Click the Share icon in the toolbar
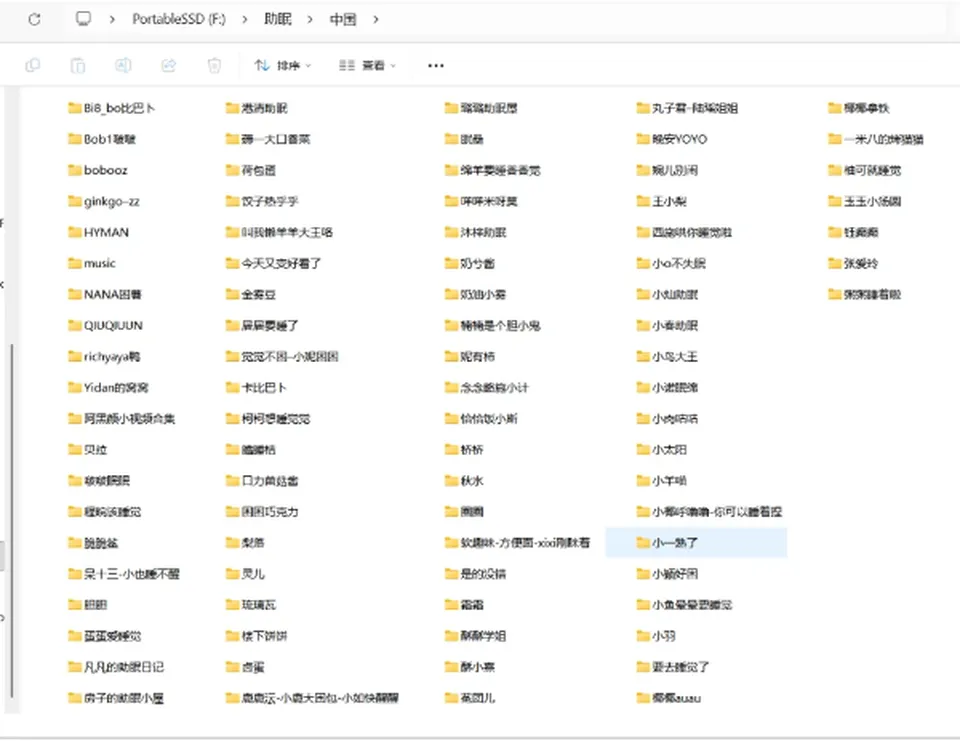 [x=168, y=65]
